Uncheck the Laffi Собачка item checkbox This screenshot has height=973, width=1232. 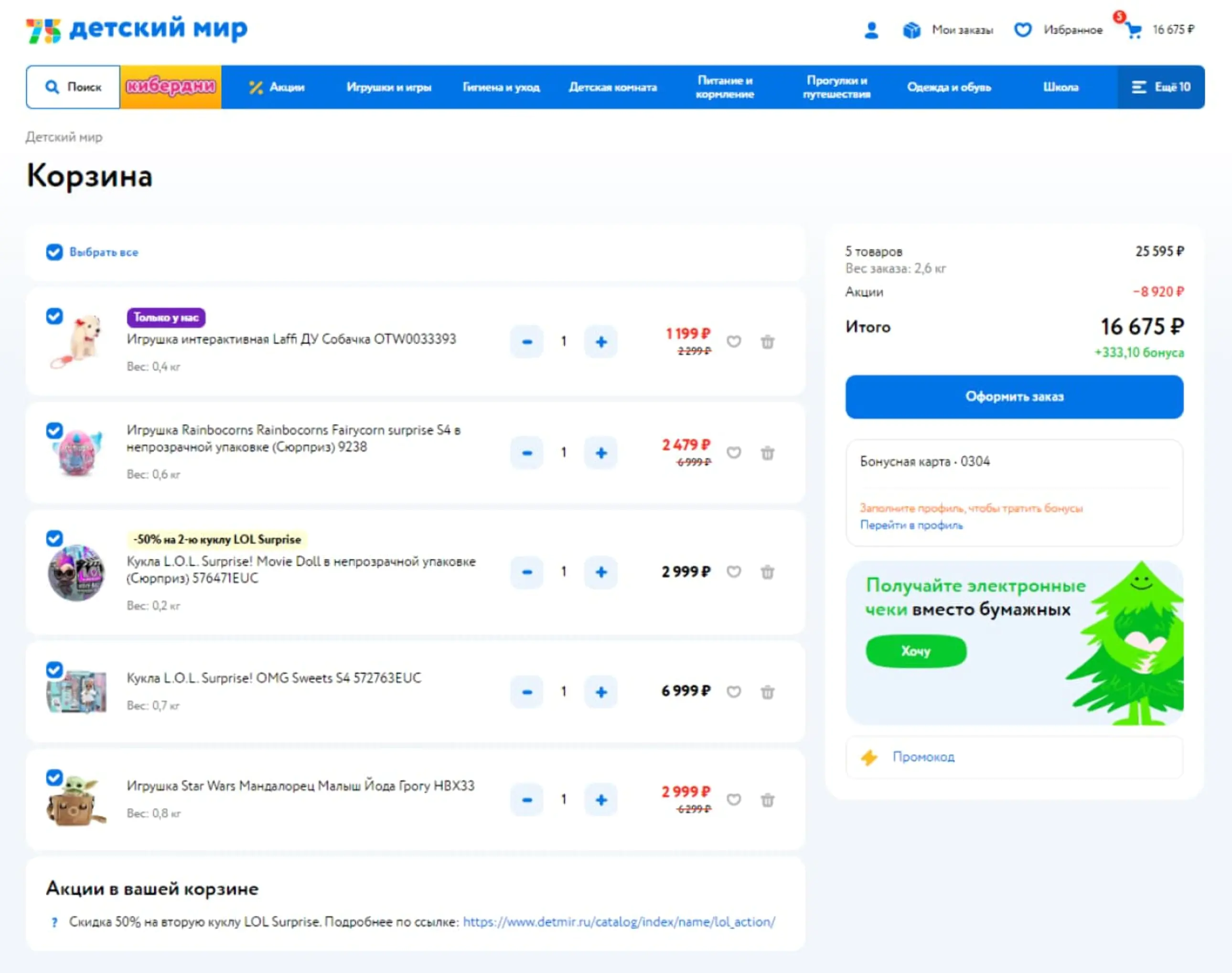[54, 316]
